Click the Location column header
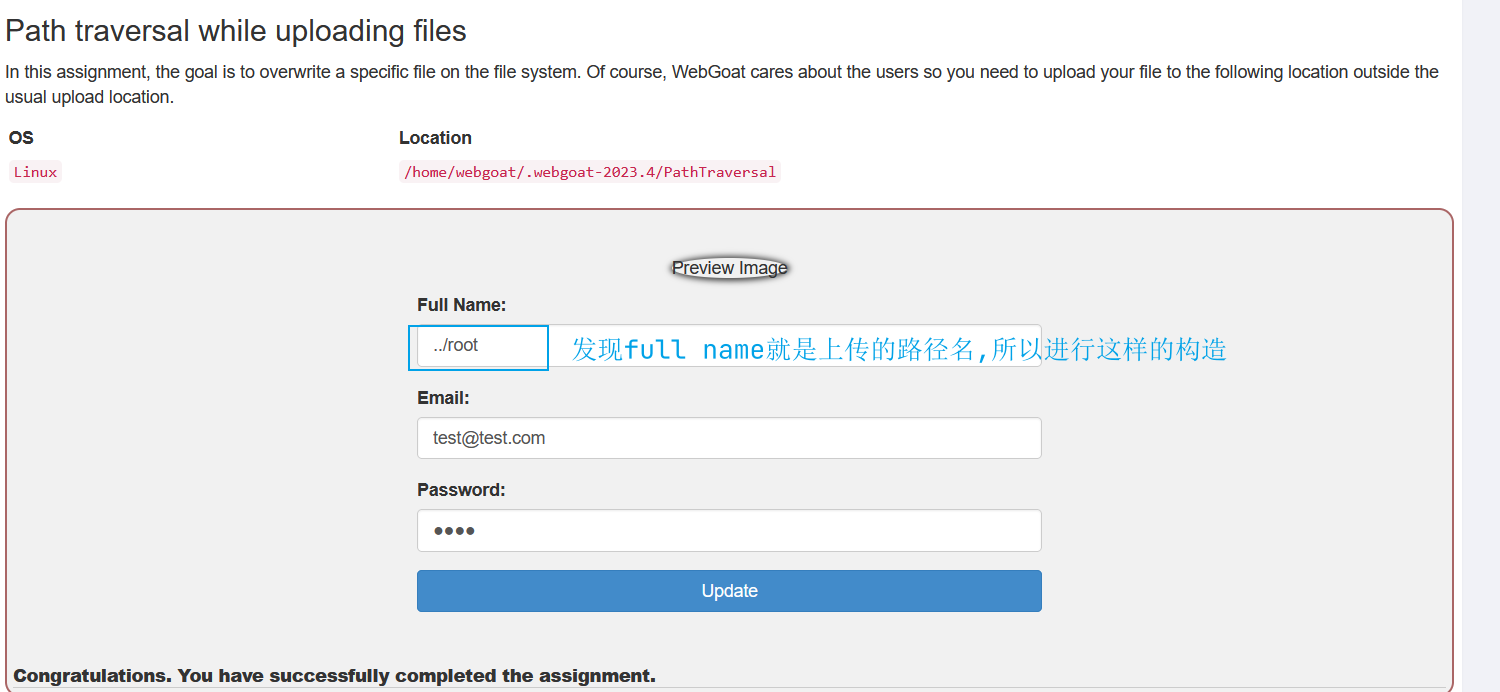Image resolution: width=1500 pixels, height=692 pixels. click(x=435, y=138)
